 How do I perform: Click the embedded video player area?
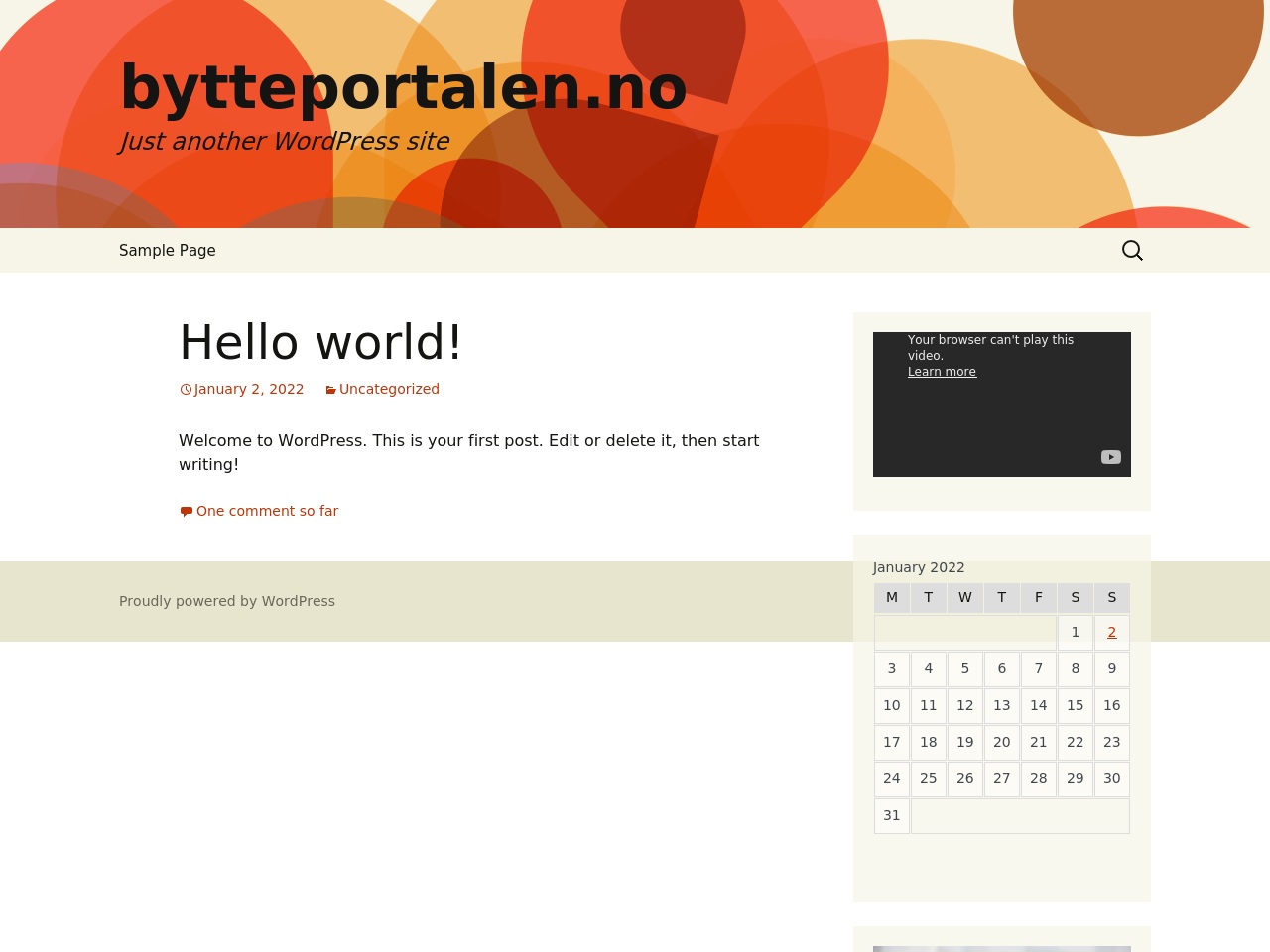click(1002, 405)
